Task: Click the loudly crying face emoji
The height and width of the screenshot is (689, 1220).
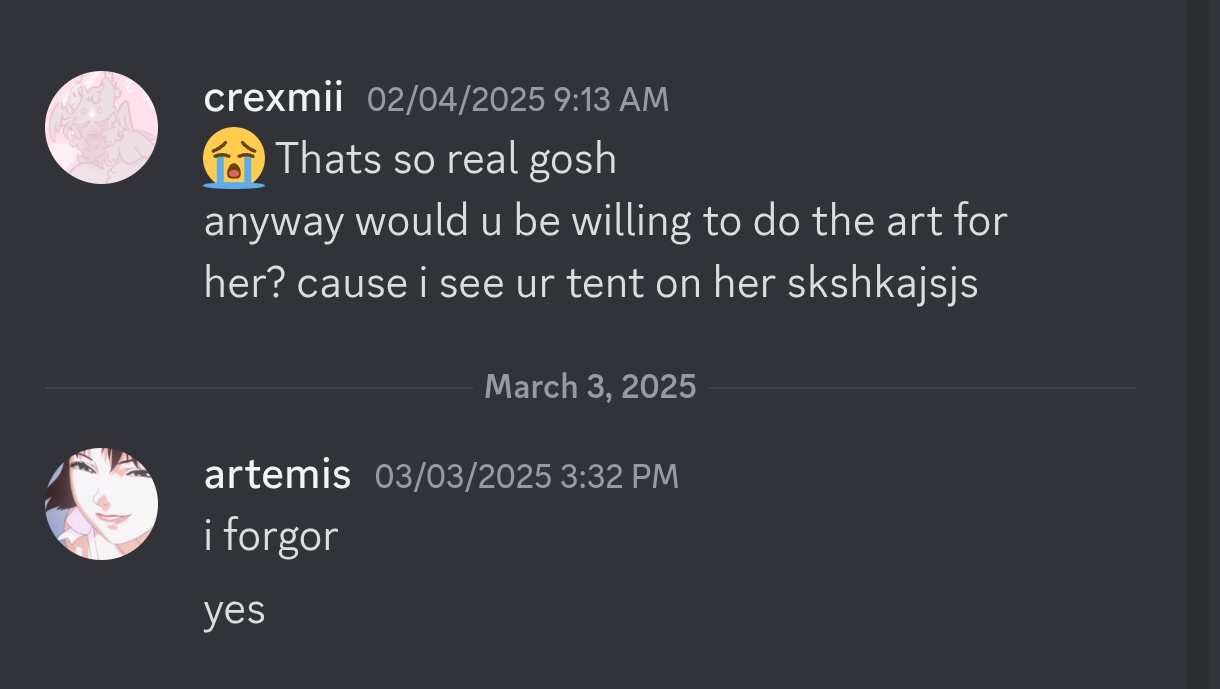Action: pyautogui.click(x=234, y=158)
